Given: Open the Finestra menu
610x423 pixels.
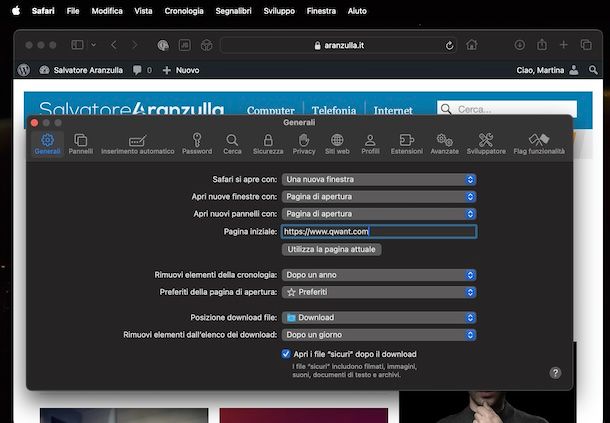Looking at the screenshot, I should pyautogui.click(x=321, y=11).
